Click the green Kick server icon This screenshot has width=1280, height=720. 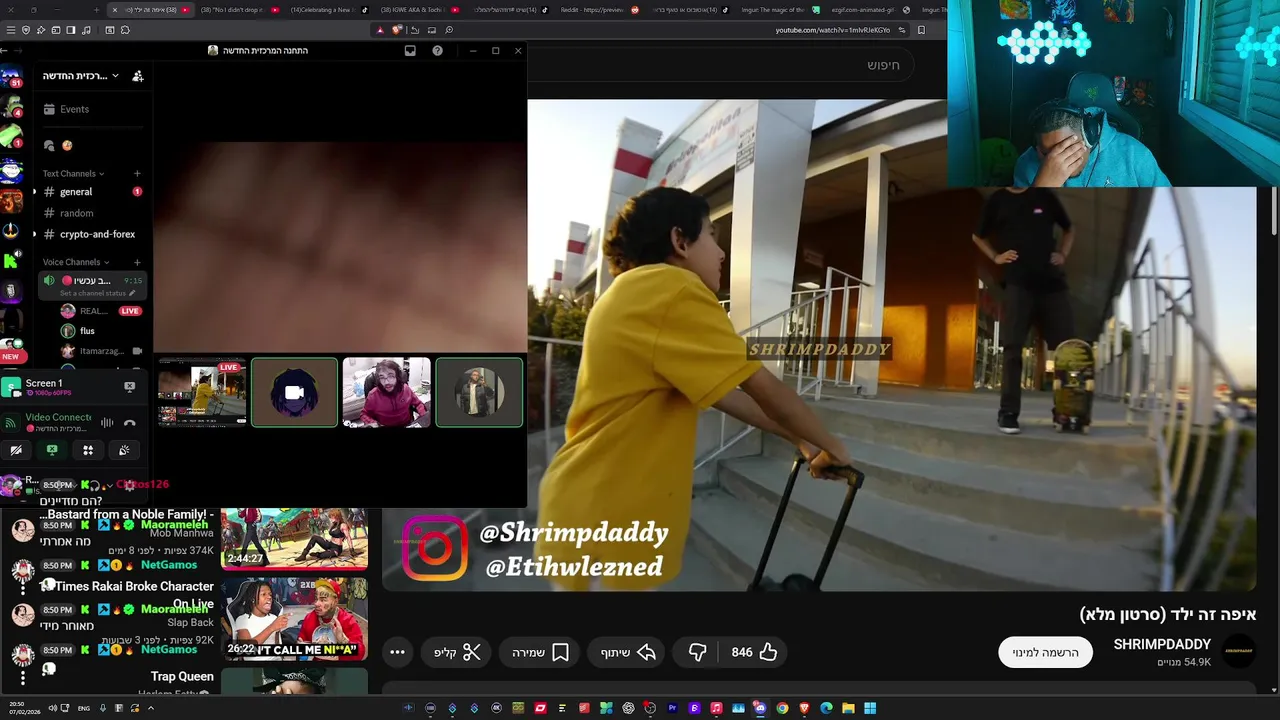click(x=10, y=261)
